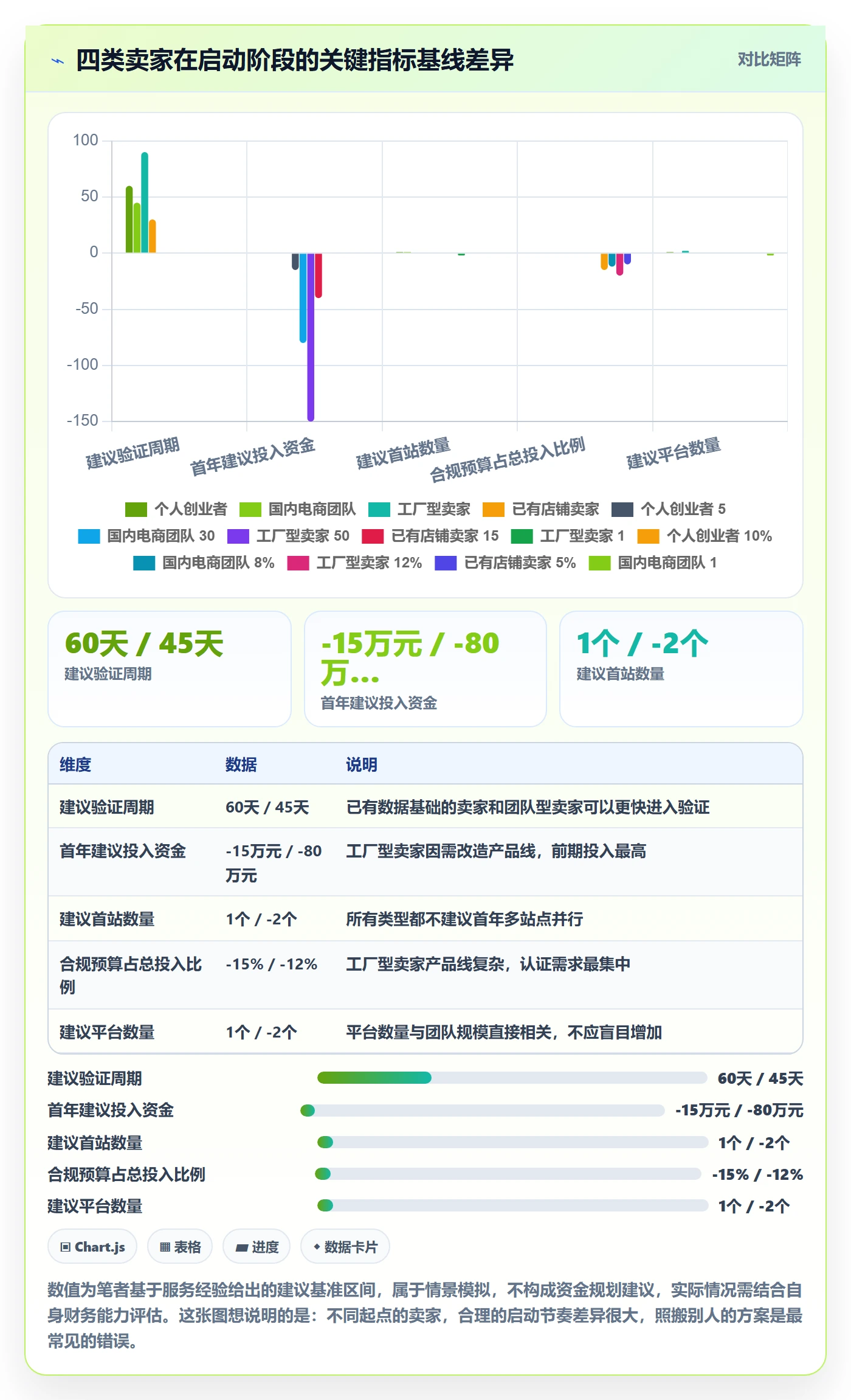
Task: Click the 首年建议投入资金 progress bar
Action: pos(482,1111)
